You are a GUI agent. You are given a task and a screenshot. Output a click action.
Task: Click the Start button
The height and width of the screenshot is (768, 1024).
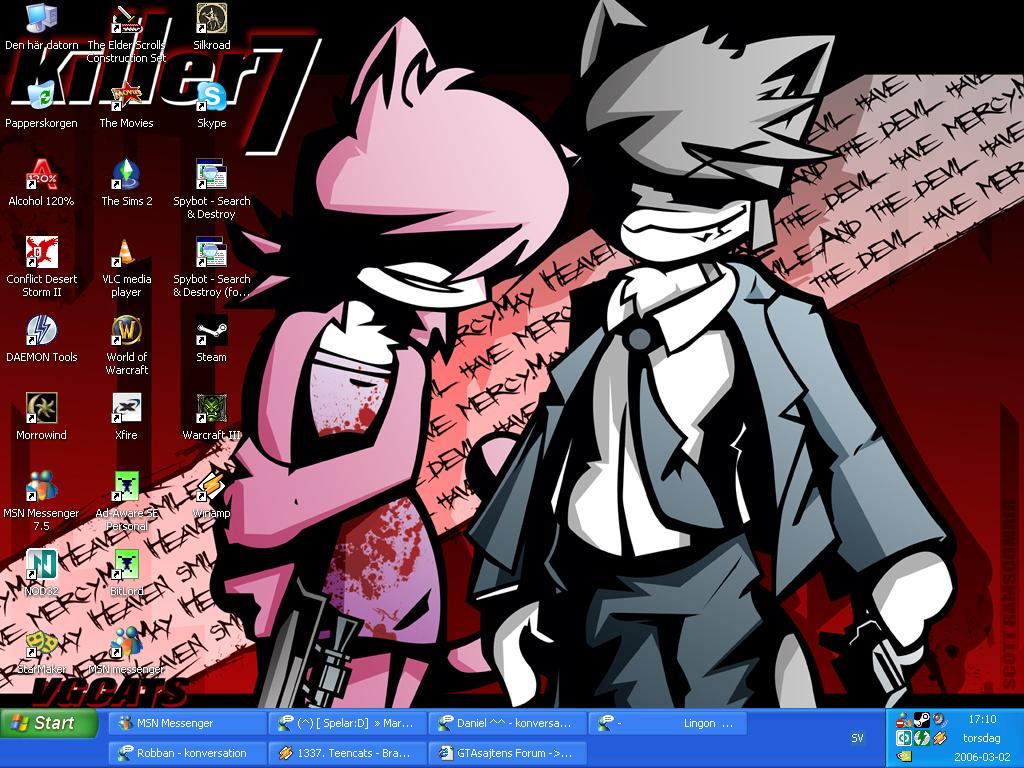(49, 723)
